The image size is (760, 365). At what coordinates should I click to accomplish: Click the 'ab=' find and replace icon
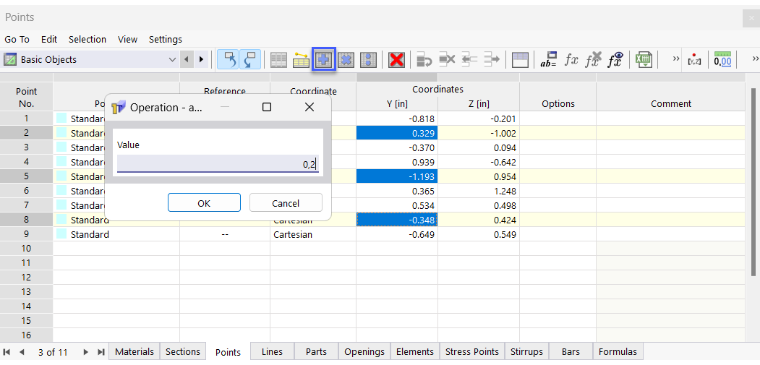(549, 60)
